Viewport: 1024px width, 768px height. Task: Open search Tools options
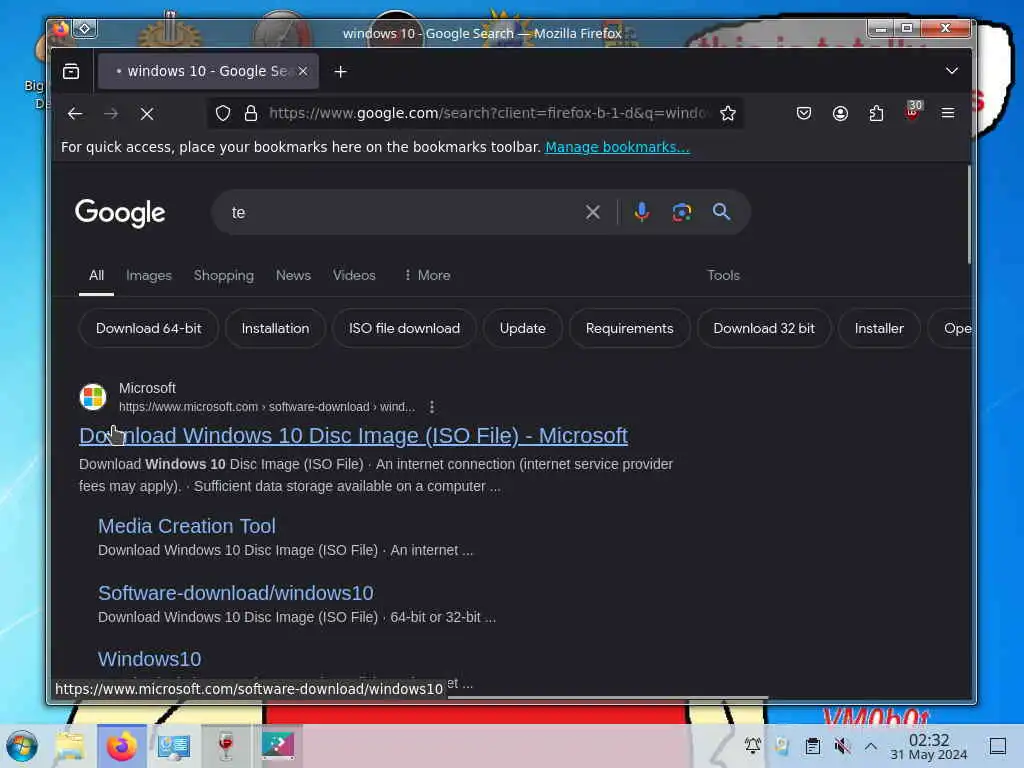coord(724,276)
